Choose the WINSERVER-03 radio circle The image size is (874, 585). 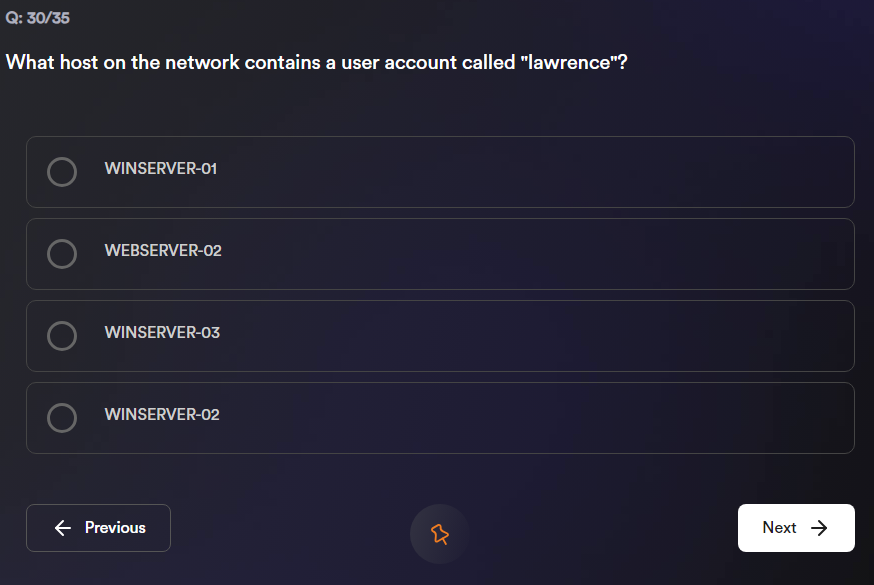[62, 336]
